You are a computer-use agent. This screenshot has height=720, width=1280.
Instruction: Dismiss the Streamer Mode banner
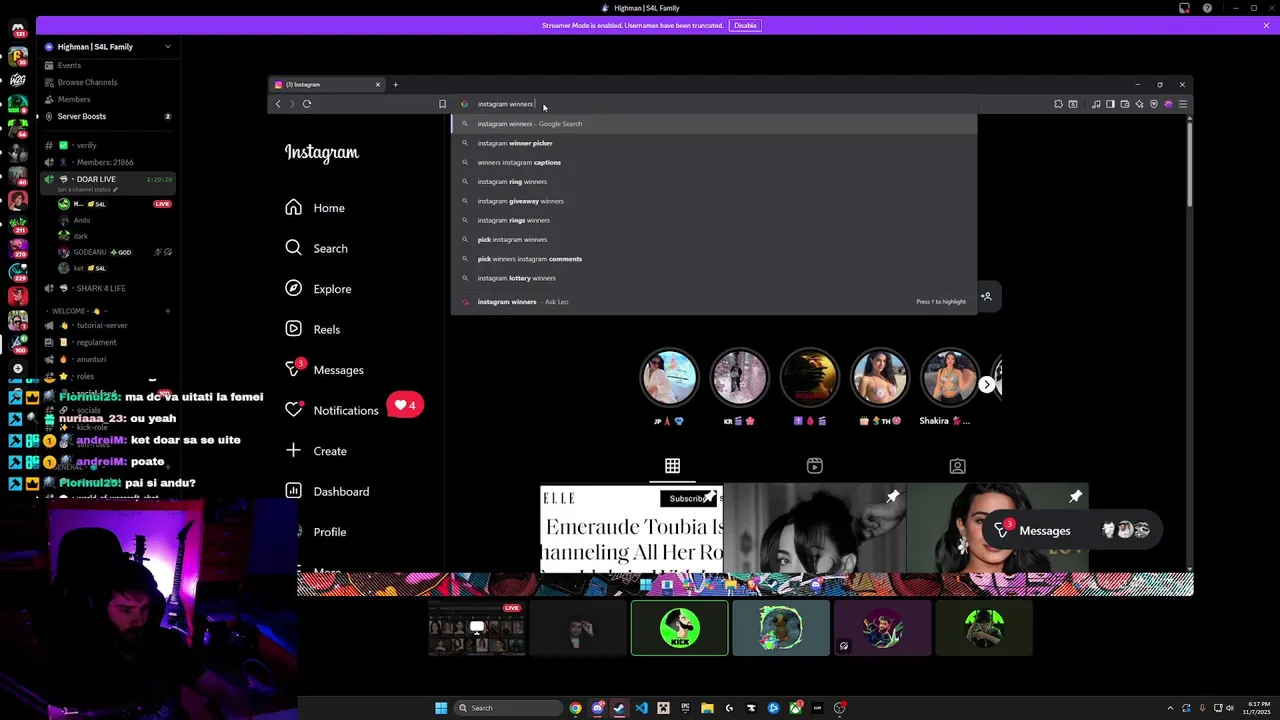(x=1266, y=25)
